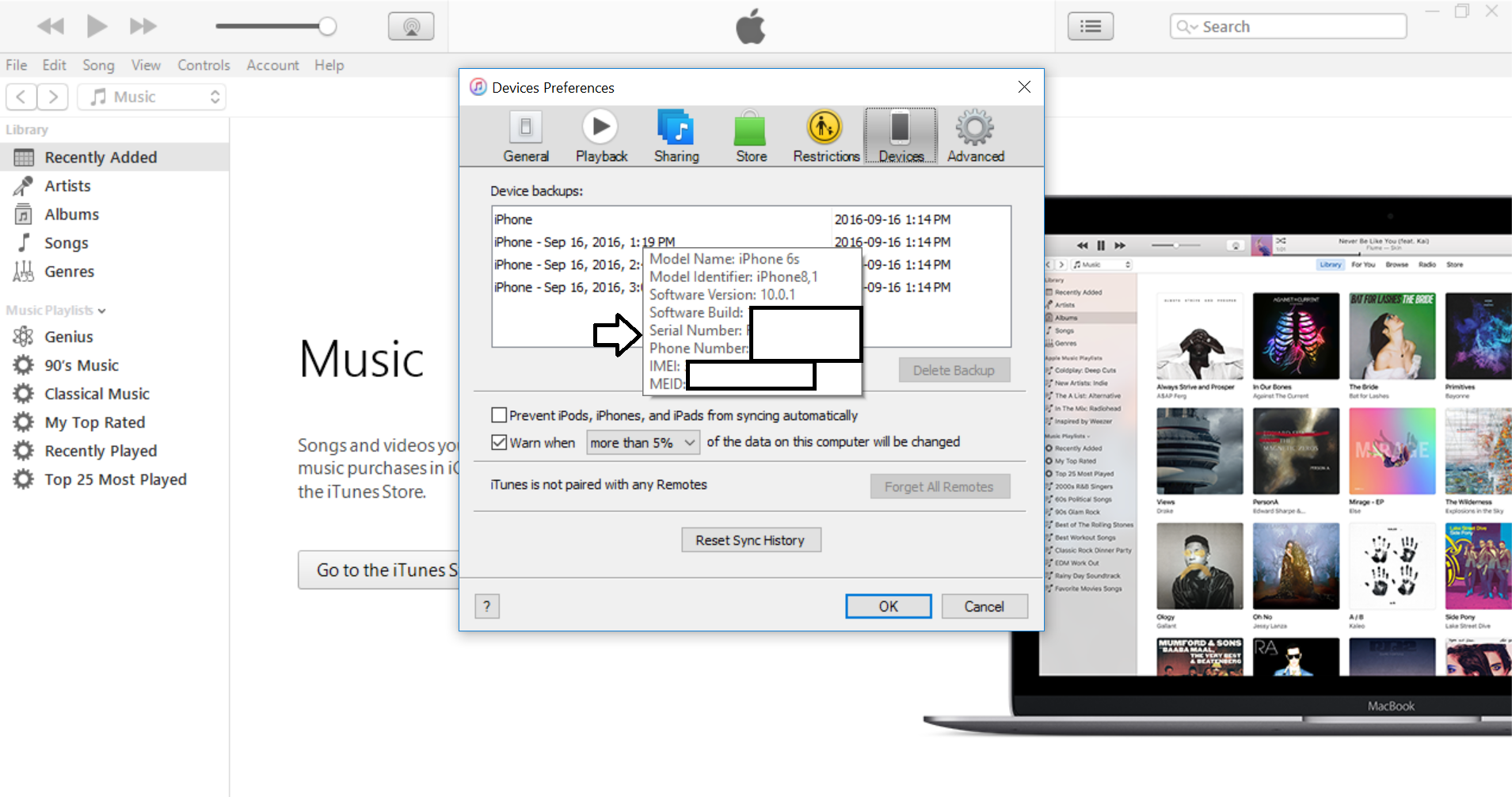Image resolution: width=1512 pixels, height=797 pixels.
Task: Click the Delete Backup button
Action: point(954,370)
